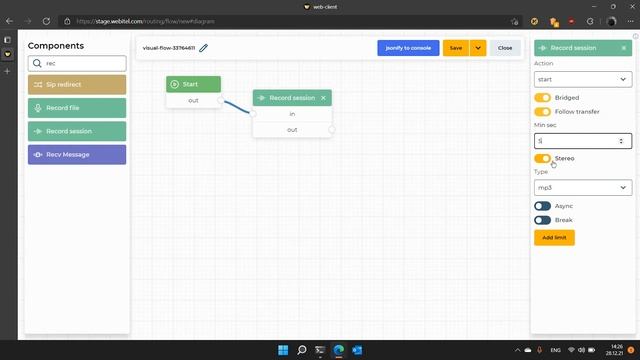Open Microsoft Edge from taskbar
The image size is (640, 360).
338,350
